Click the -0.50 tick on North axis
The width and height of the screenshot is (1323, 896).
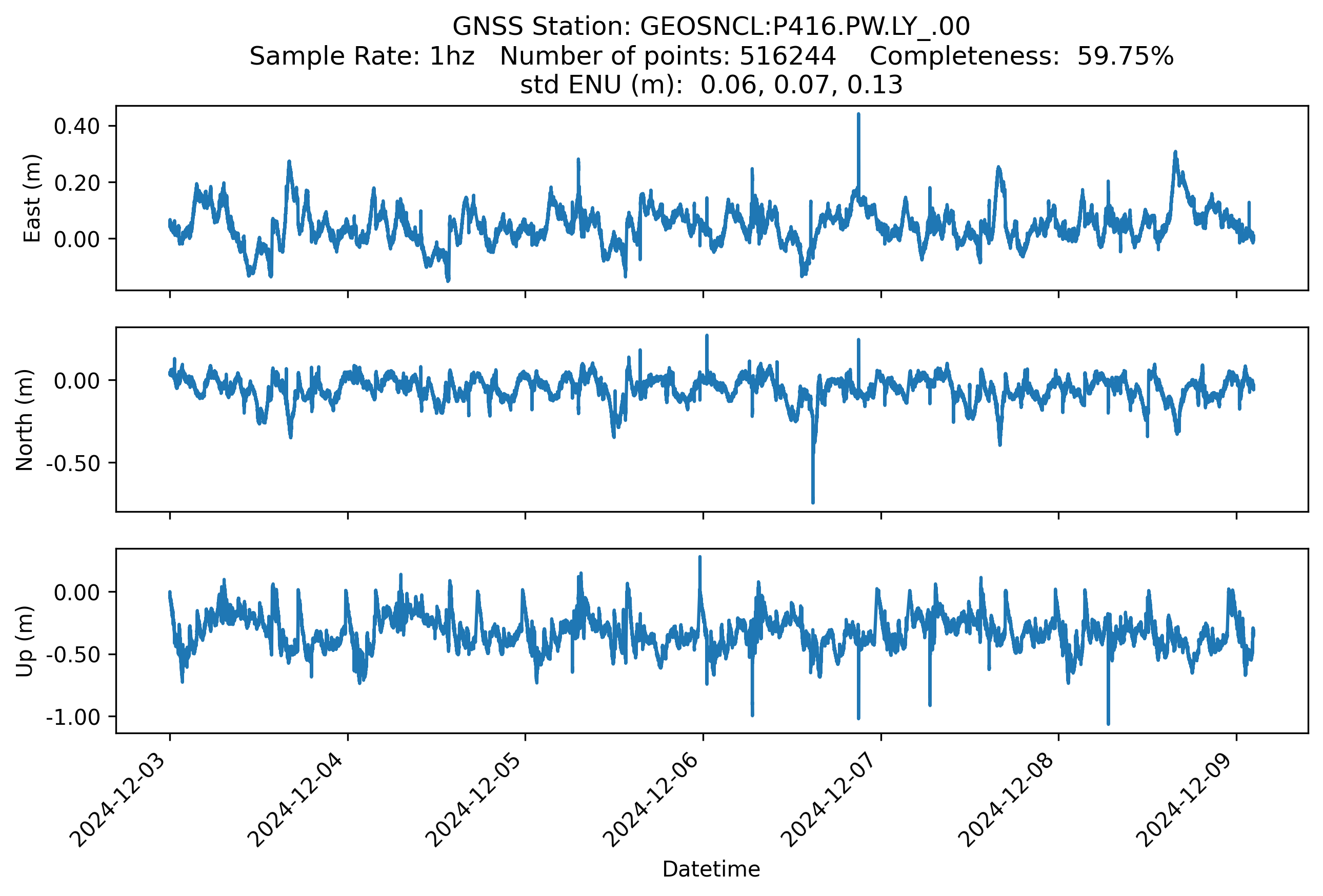coord(73,464)
